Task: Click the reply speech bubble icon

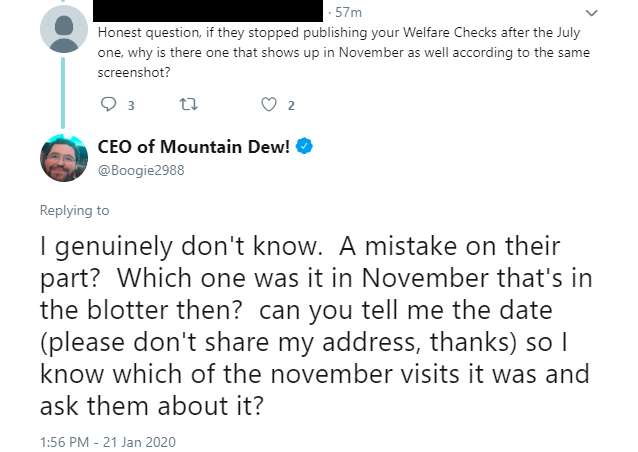Action: click(108, 105)
